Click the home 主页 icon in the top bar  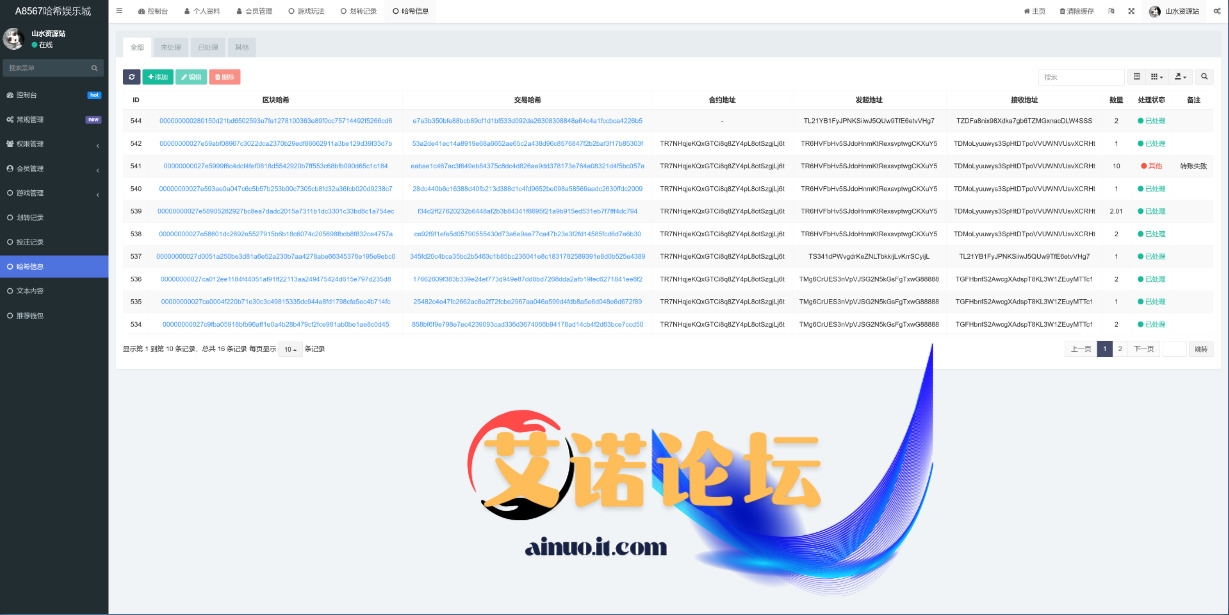[x=1034, y=11]
